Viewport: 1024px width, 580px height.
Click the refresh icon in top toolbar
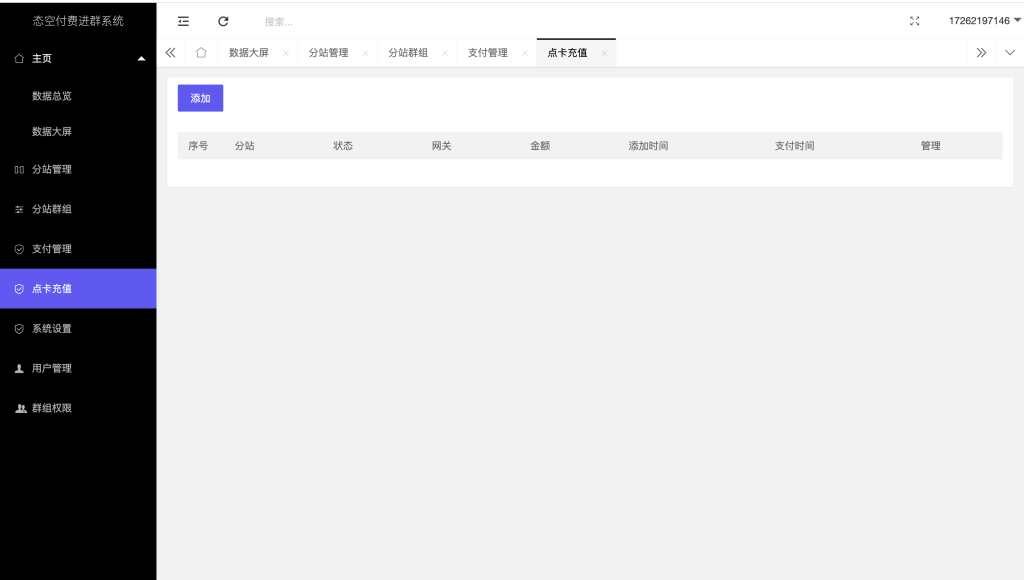click(x=223, y=21)
